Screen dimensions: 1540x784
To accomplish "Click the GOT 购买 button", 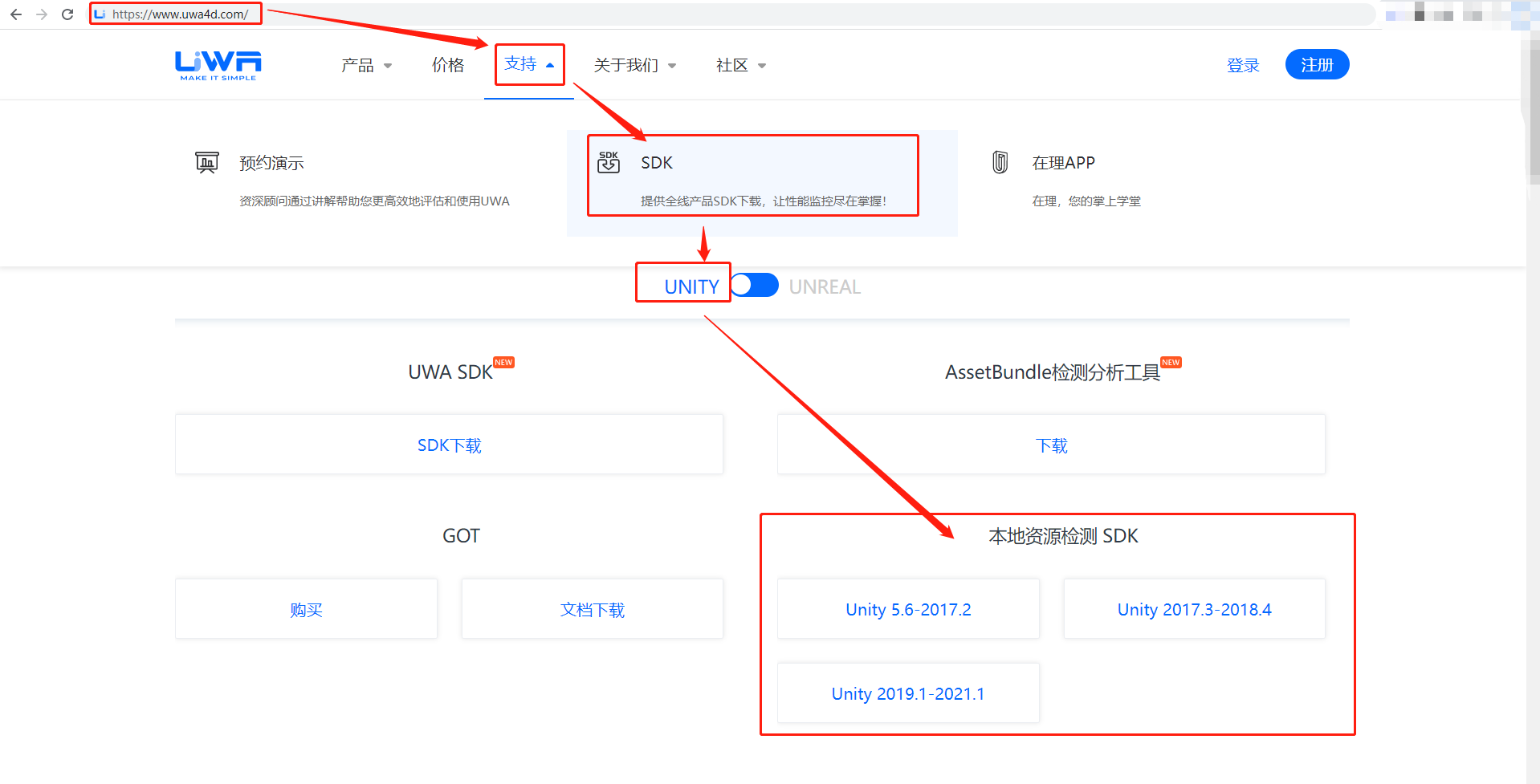I will (x=306, y=609).
